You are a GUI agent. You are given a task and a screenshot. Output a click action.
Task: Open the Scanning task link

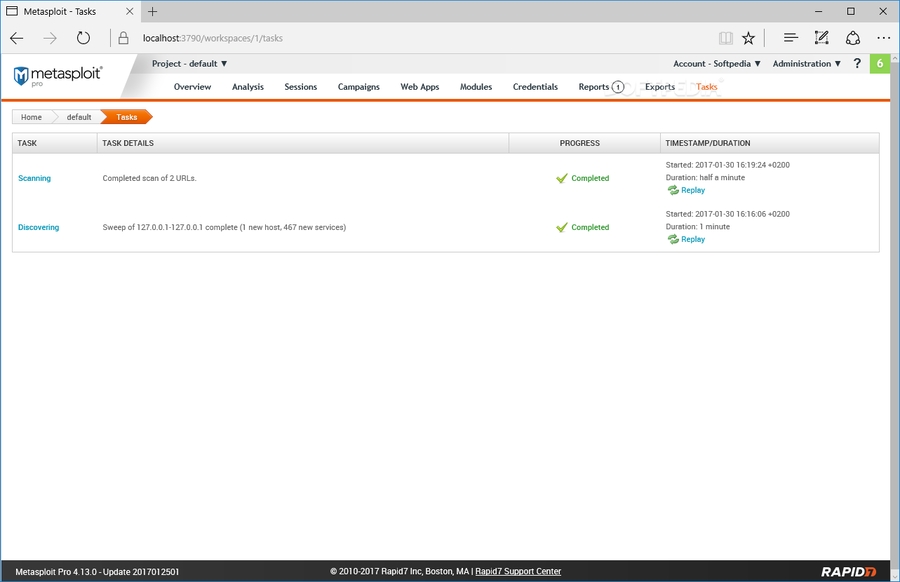pos(34,178)
